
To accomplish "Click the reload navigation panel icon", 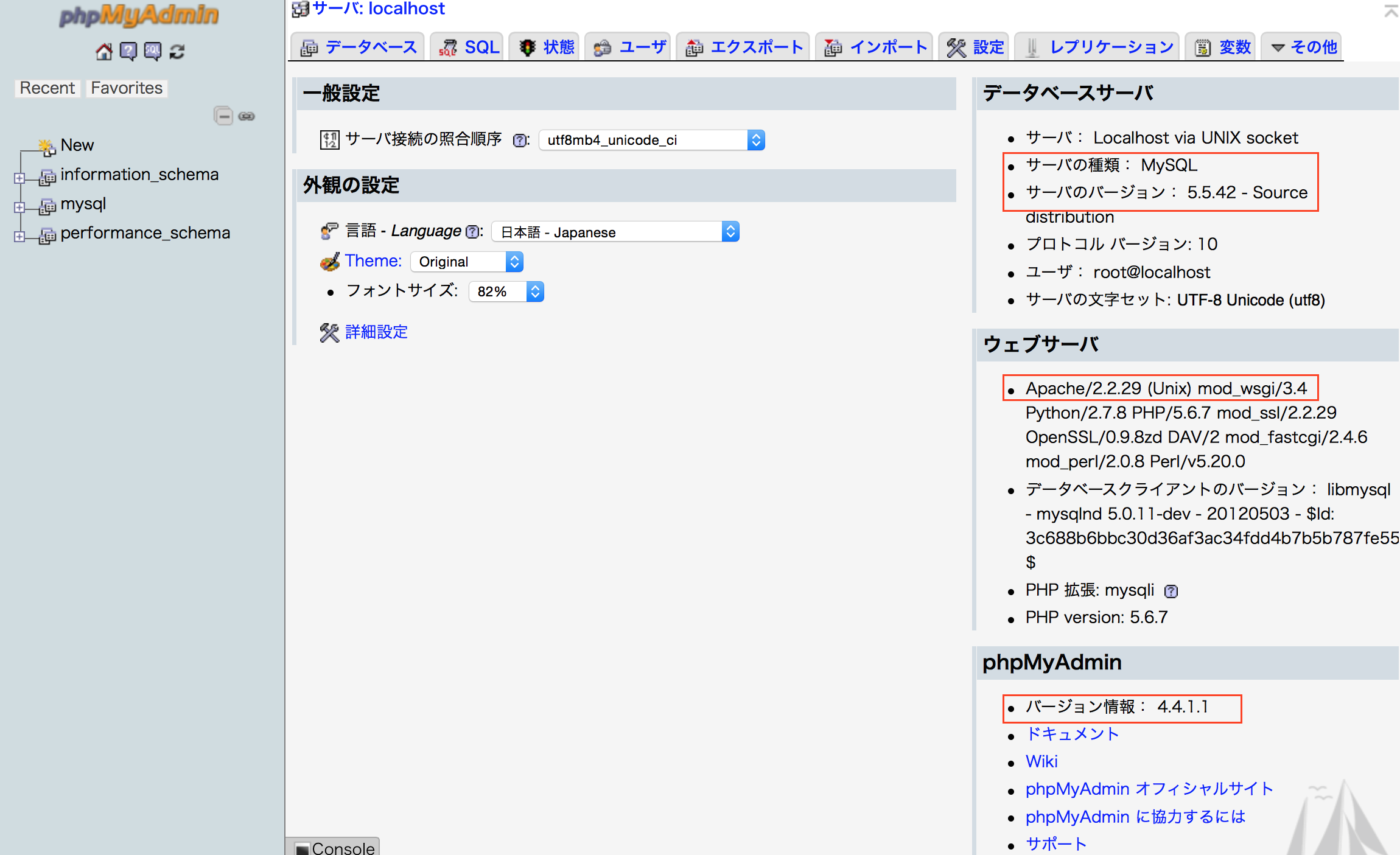I will [177, 52].
